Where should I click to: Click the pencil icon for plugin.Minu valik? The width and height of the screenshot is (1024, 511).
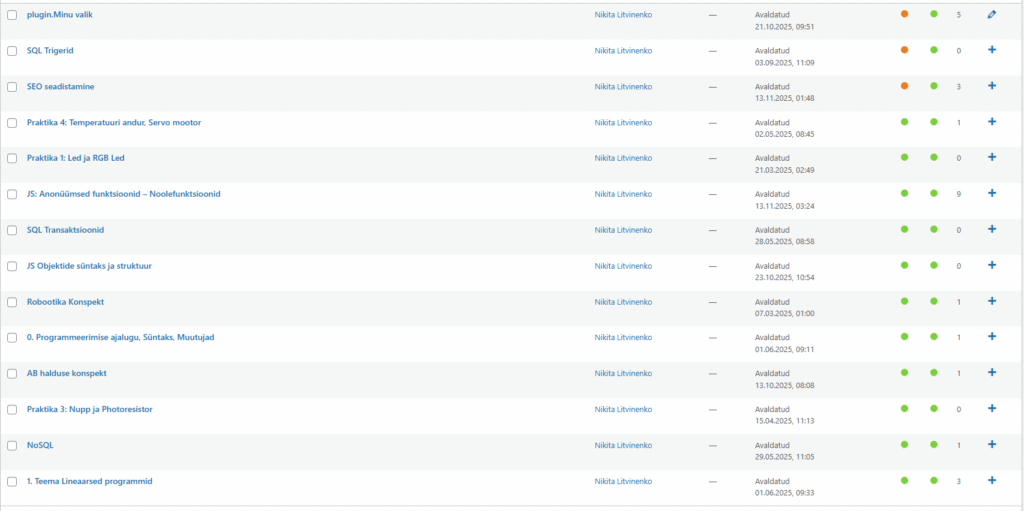[x=991, y=14]
